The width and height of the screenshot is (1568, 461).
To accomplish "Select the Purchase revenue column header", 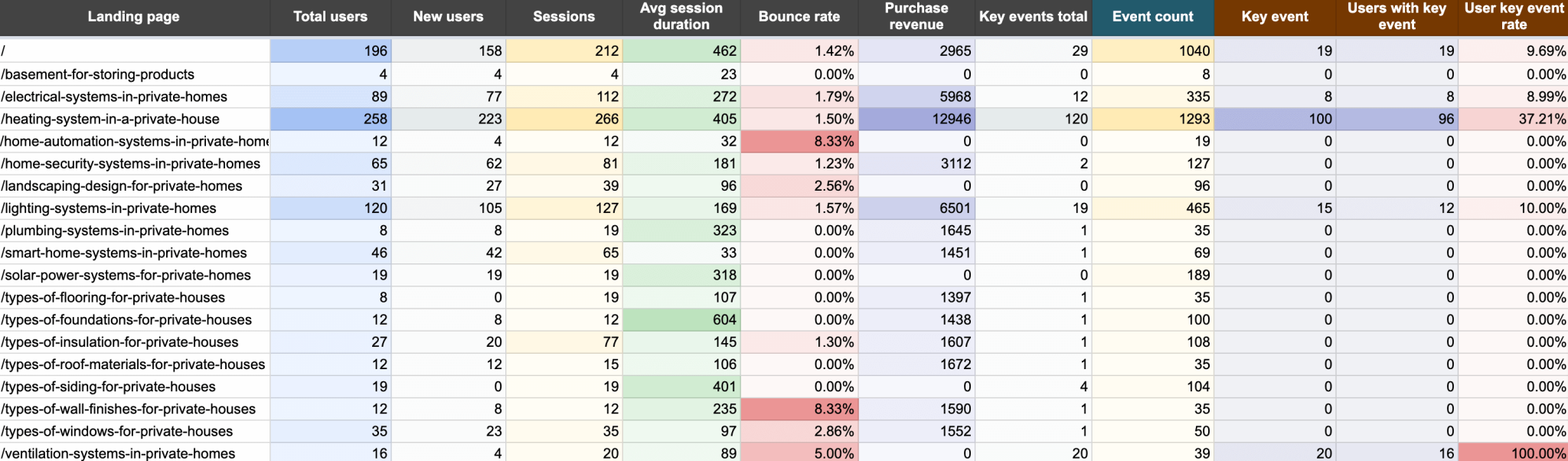I will 916,17.
